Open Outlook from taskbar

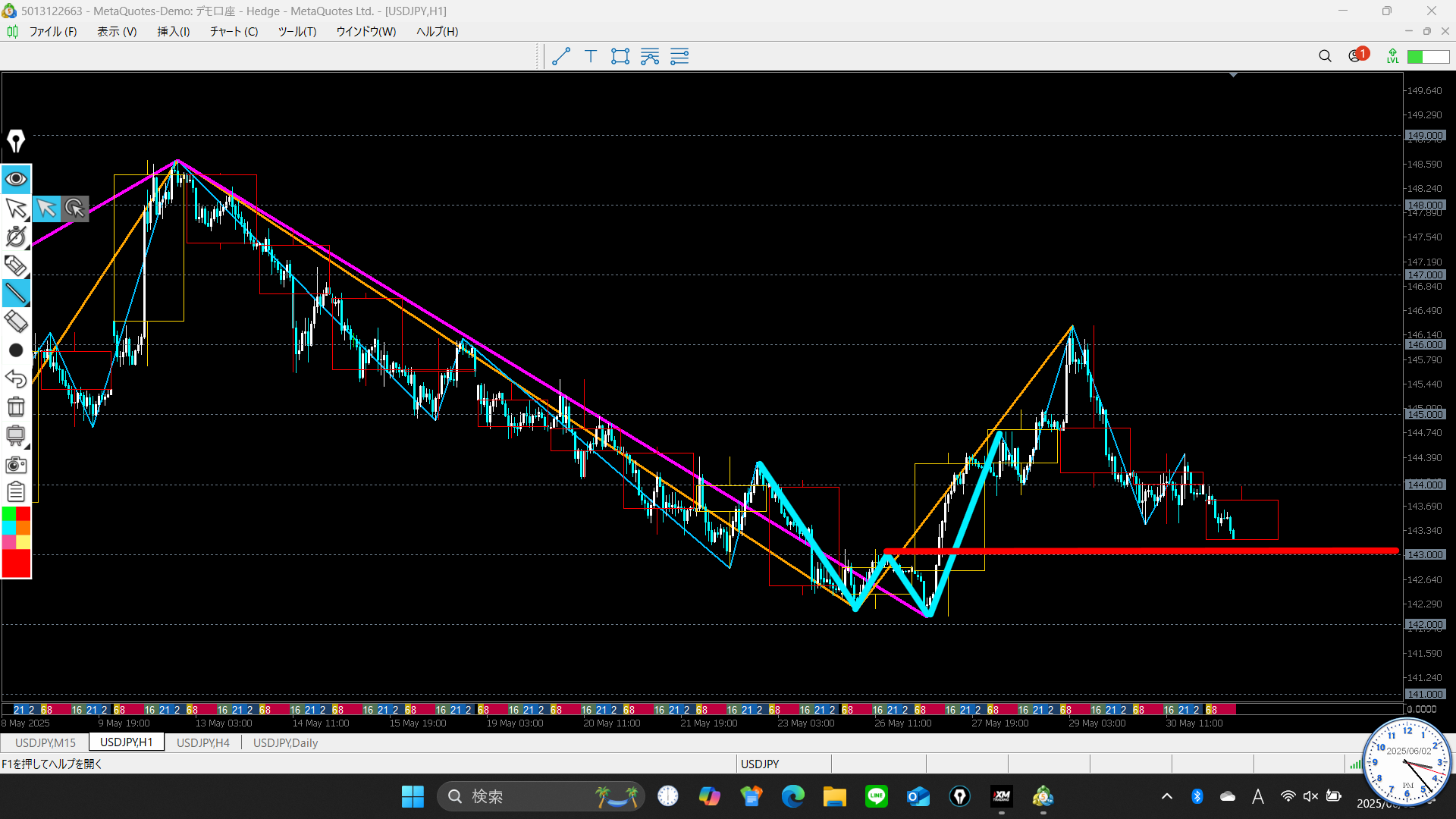click(x=918, y=796)
